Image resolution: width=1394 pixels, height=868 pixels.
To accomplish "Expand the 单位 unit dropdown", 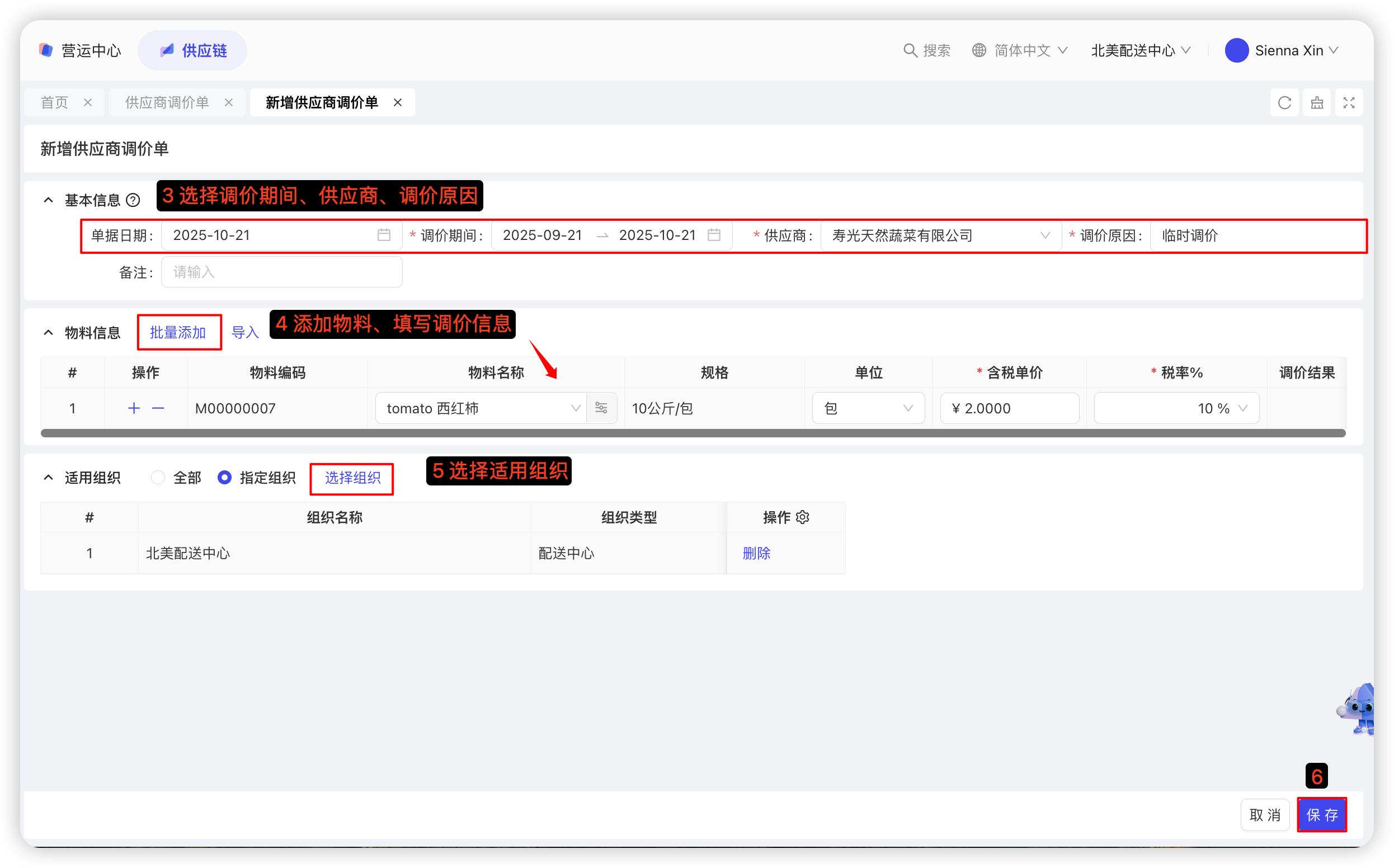I will tap(868, 408).
